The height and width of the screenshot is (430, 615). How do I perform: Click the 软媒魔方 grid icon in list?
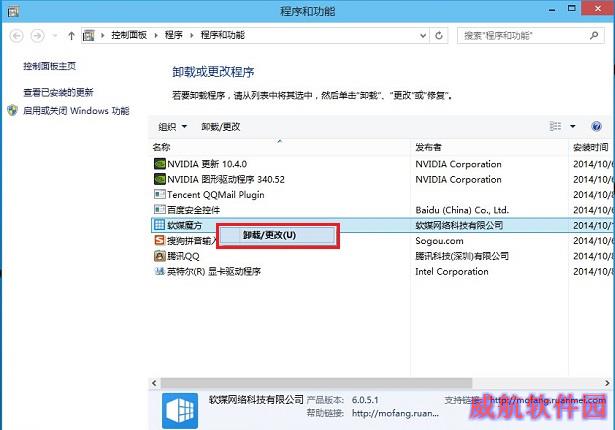(x=159, y=225)
